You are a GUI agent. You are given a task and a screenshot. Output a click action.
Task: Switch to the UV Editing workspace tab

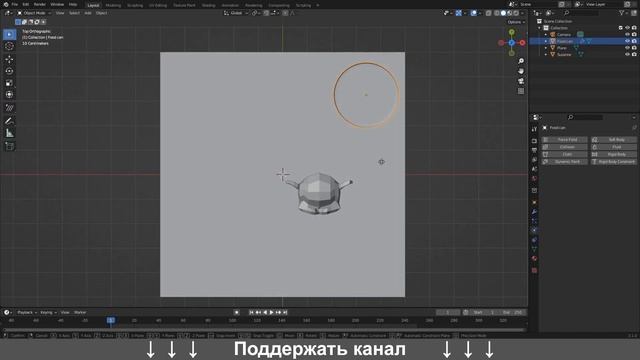158,5
